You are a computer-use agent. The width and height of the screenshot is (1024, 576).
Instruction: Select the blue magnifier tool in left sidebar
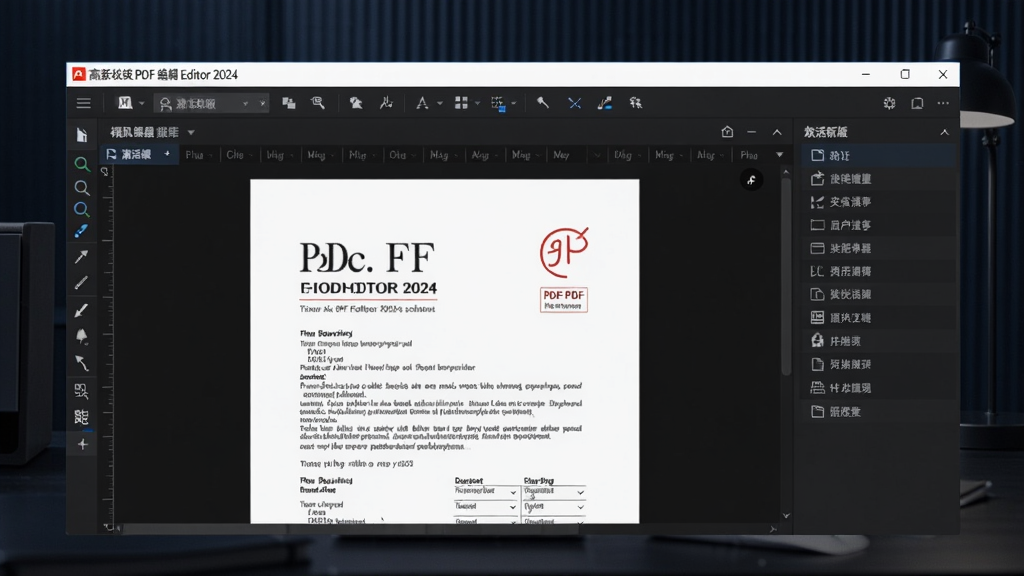tap(82, 210)
